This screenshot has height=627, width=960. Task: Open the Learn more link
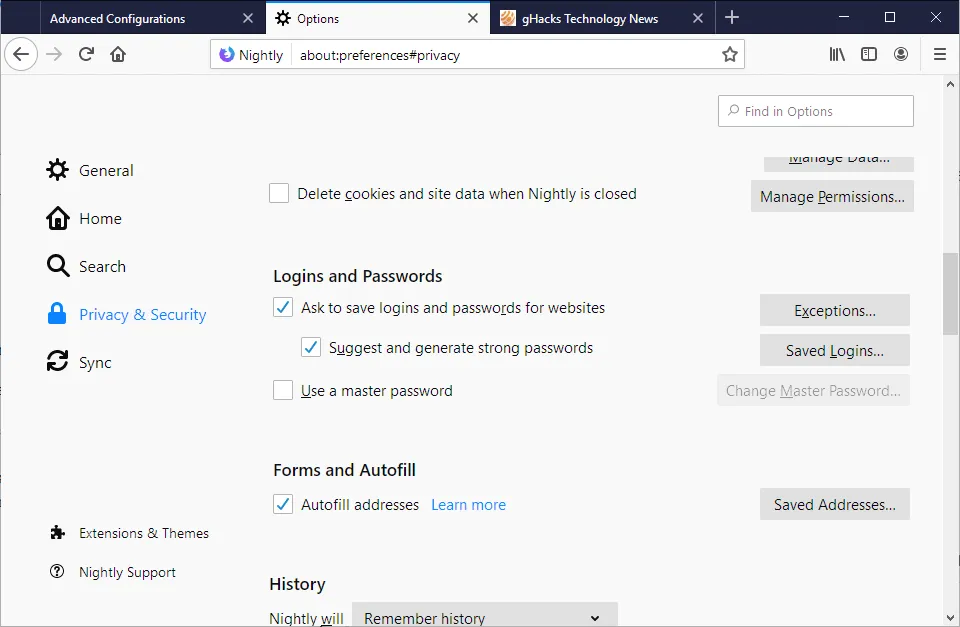pos(468,504)
